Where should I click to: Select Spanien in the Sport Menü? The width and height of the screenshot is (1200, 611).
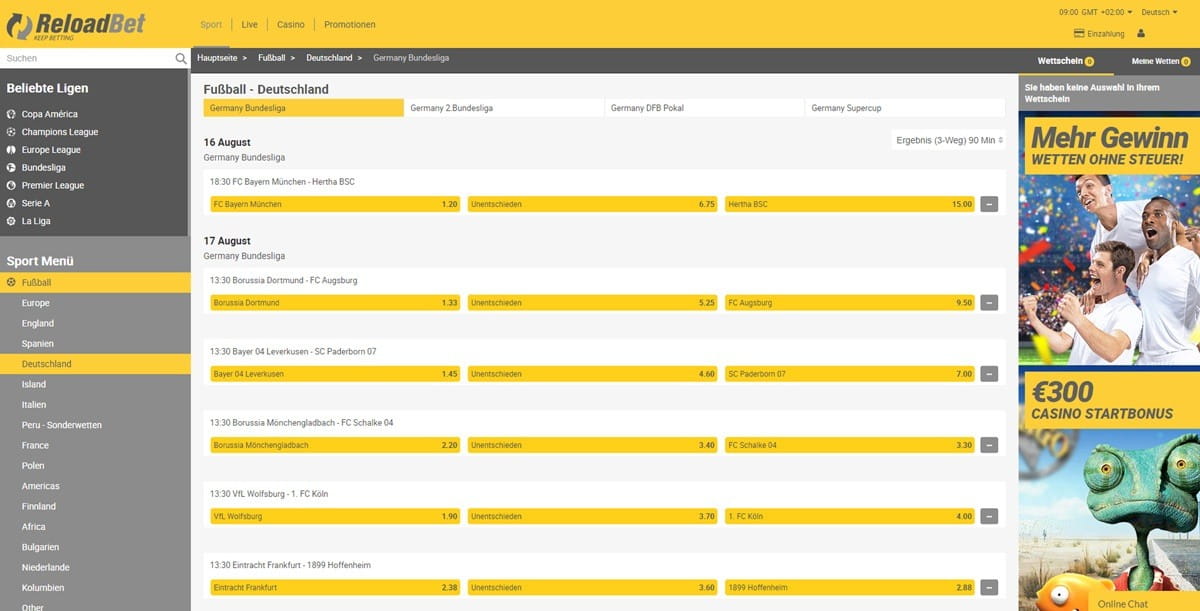click(95, 344)
